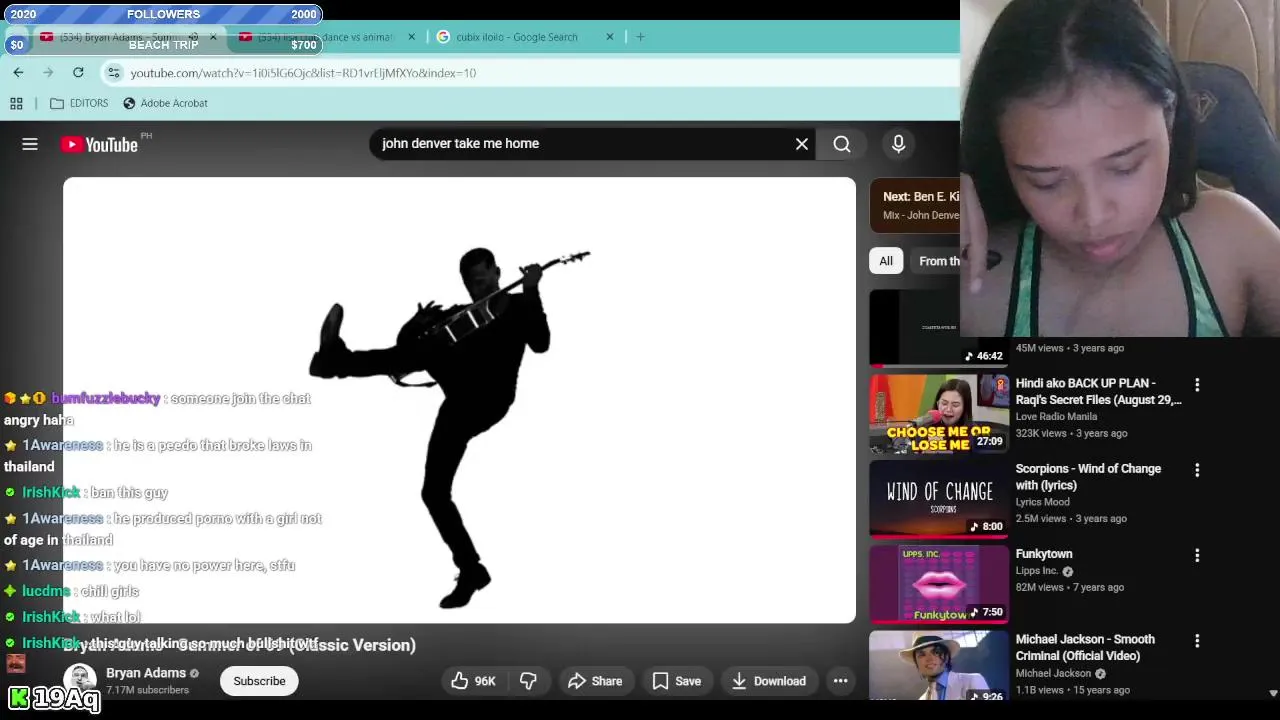Click lucdme username in chat overlay
Viewport: 1280px width, 720px height.
point(46,592)
